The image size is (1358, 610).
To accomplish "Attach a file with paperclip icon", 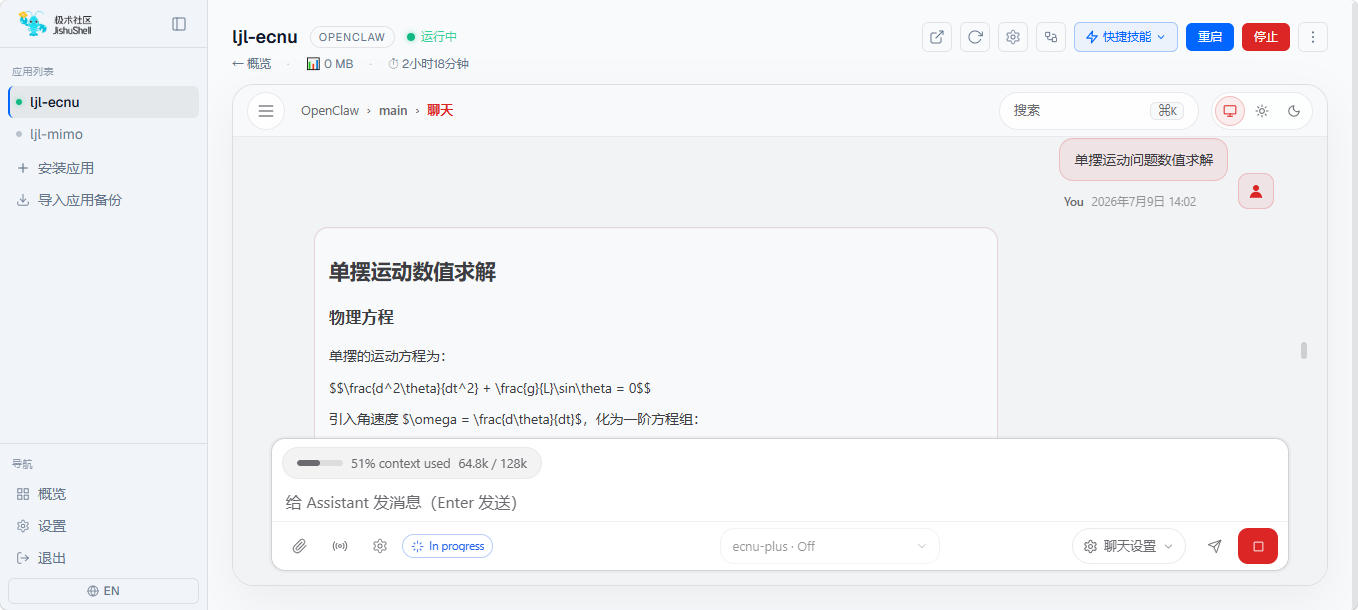I will (x=299, y=546).
